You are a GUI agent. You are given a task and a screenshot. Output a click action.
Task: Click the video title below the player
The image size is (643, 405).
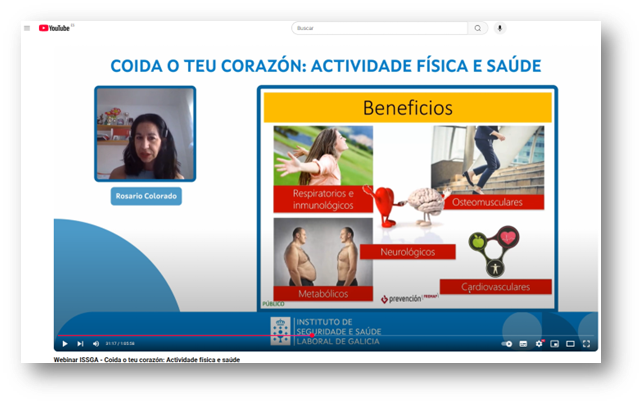tap(146, 359)
